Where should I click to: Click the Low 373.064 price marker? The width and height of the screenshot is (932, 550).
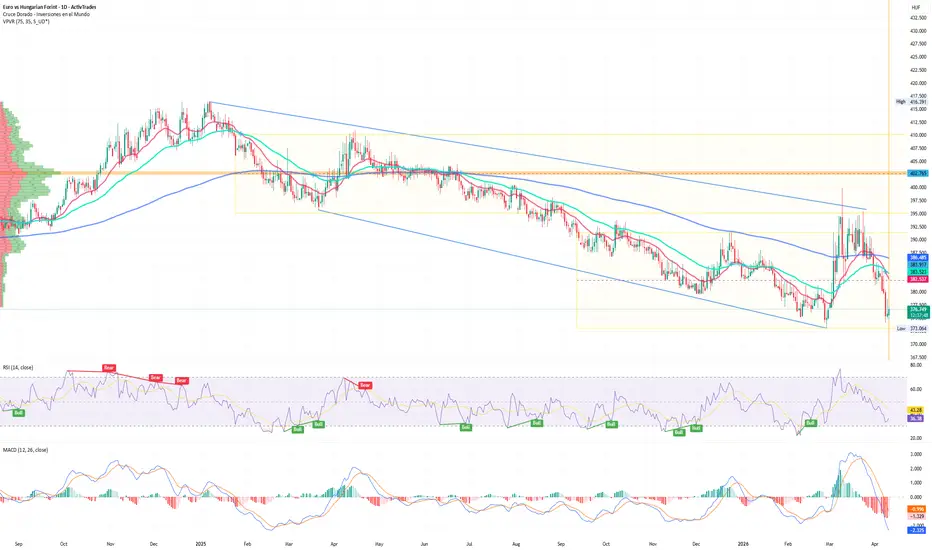[911, 328]
